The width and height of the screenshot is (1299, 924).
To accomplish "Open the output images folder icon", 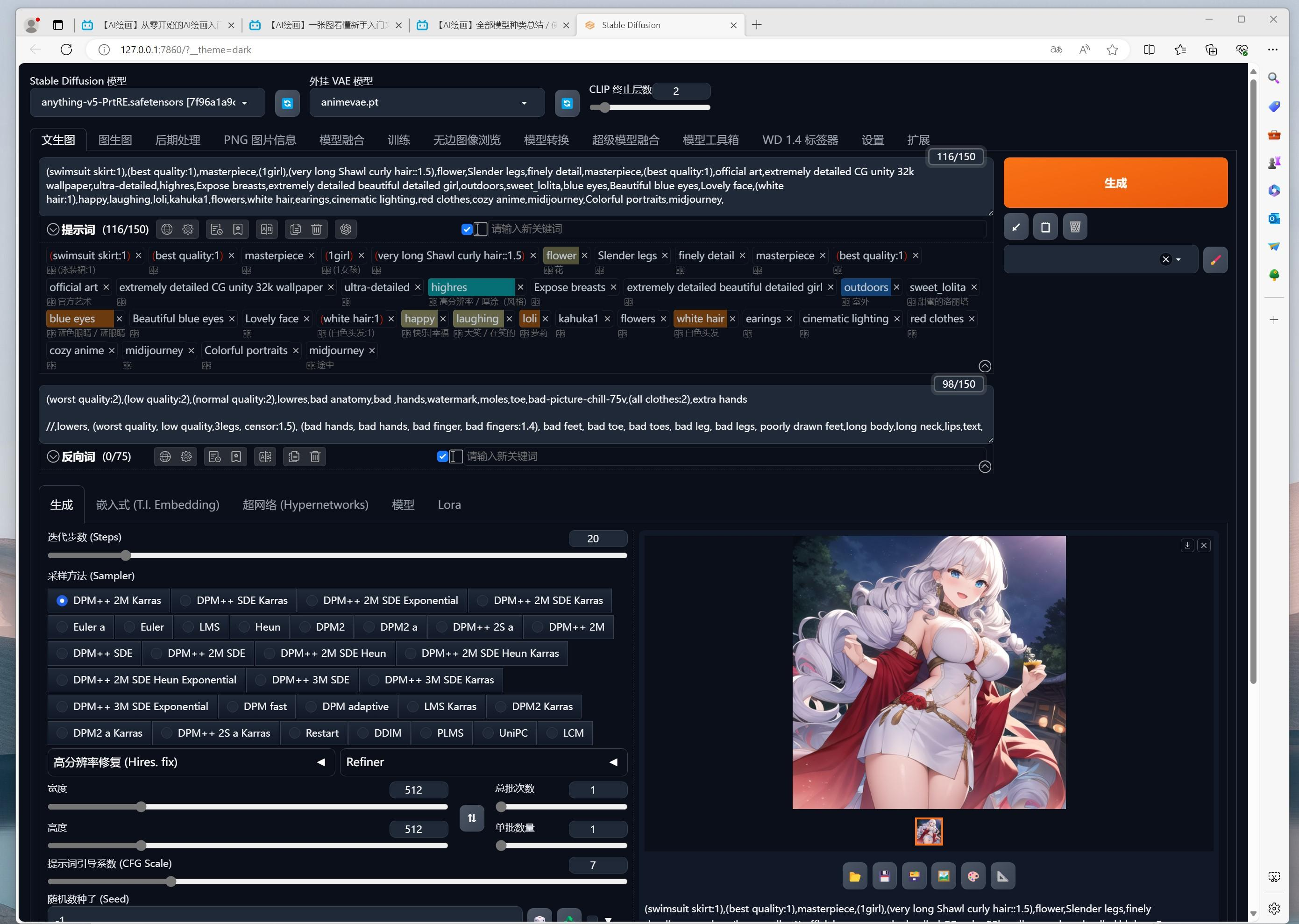I will pyautogui.click(x=855, y=876).
